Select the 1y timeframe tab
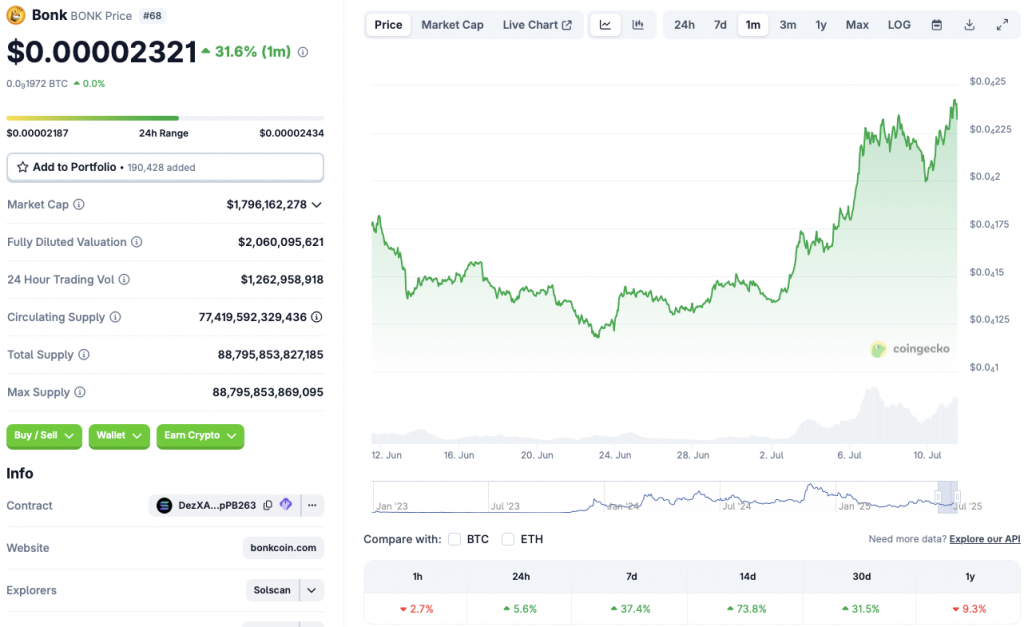 click(x=820, y=24)
